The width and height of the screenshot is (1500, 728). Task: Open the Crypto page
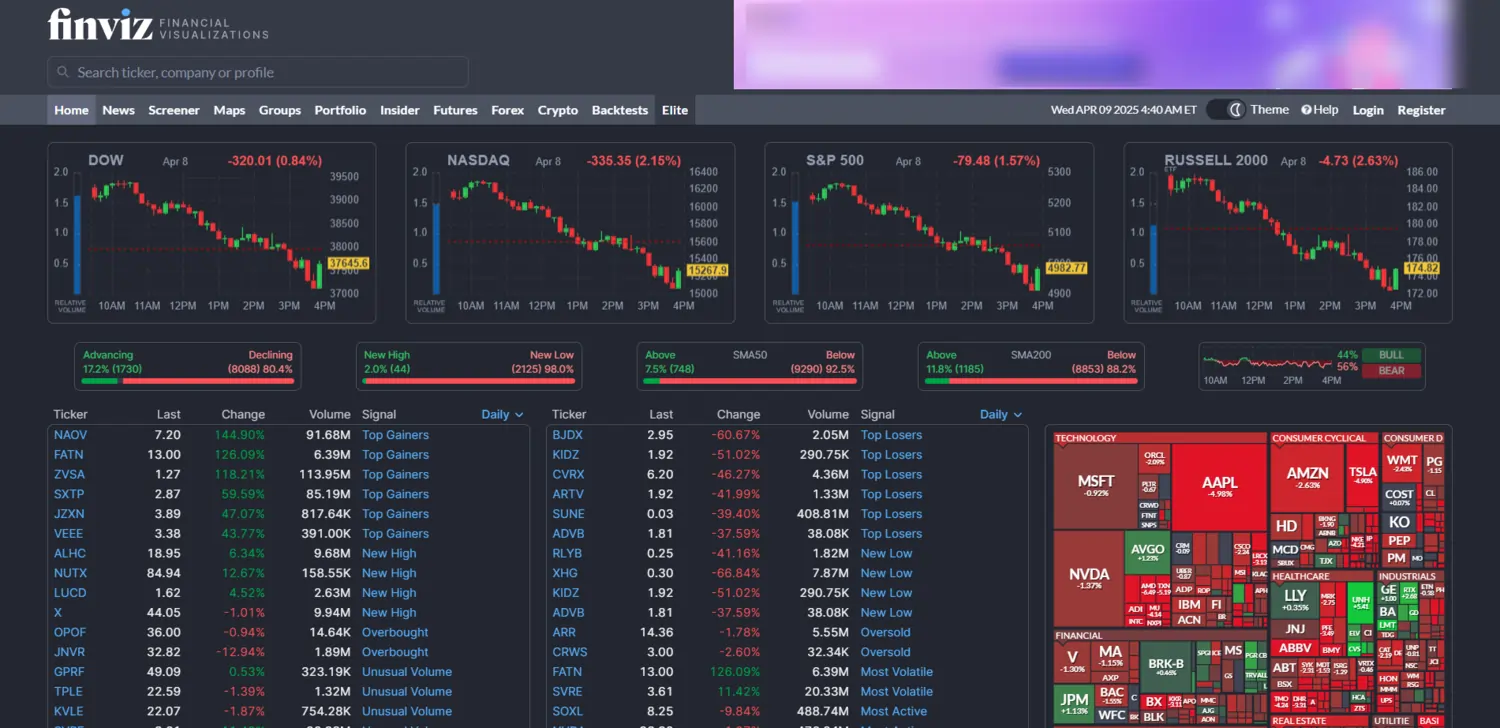558,110
